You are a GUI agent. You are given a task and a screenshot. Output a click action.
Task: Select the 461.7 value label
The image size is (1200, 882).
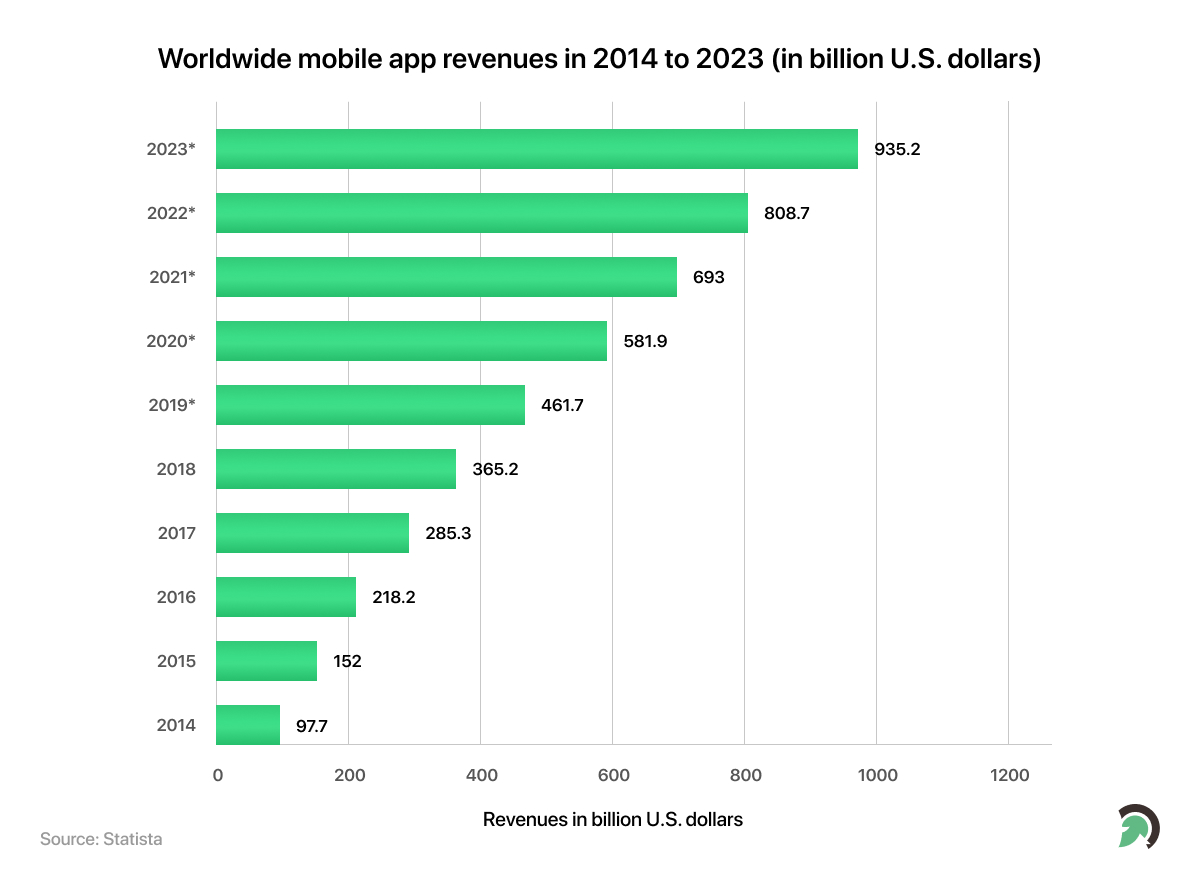[562, 405]
